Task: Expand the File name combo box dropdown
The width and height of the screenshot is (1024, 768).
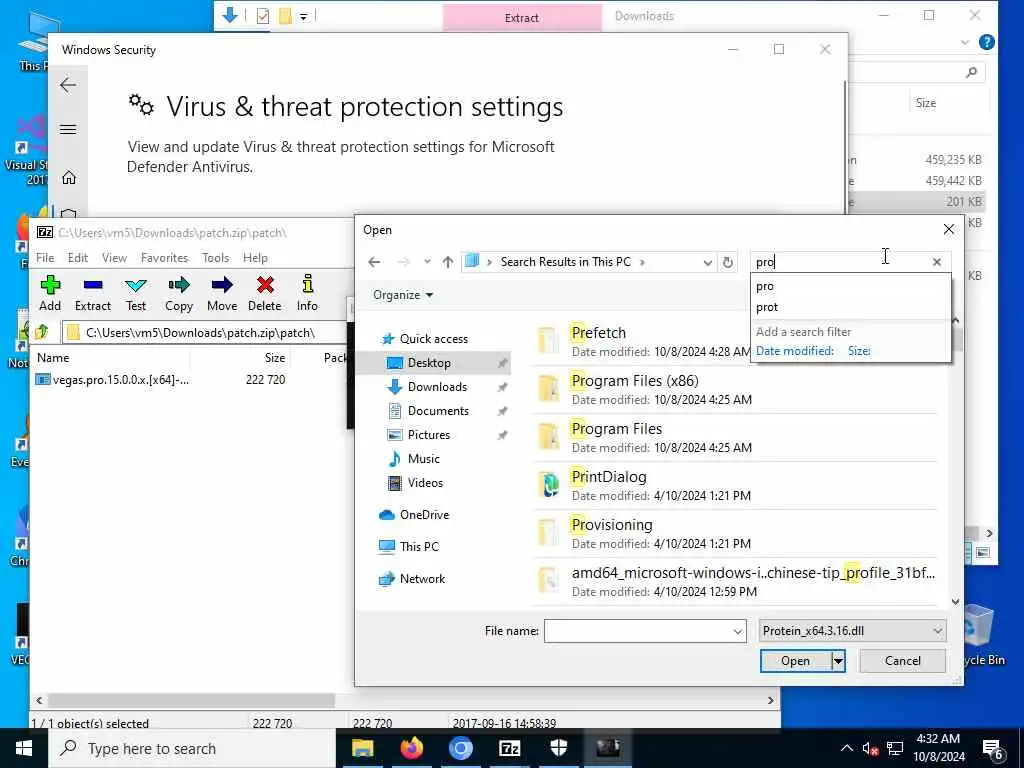Action: 737,632
